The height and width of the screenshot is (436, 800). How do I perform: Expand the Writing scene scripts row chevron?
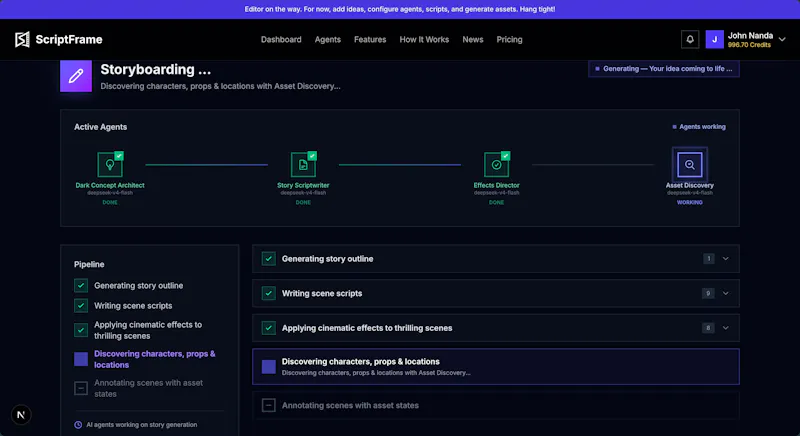[x=726, y=293]
